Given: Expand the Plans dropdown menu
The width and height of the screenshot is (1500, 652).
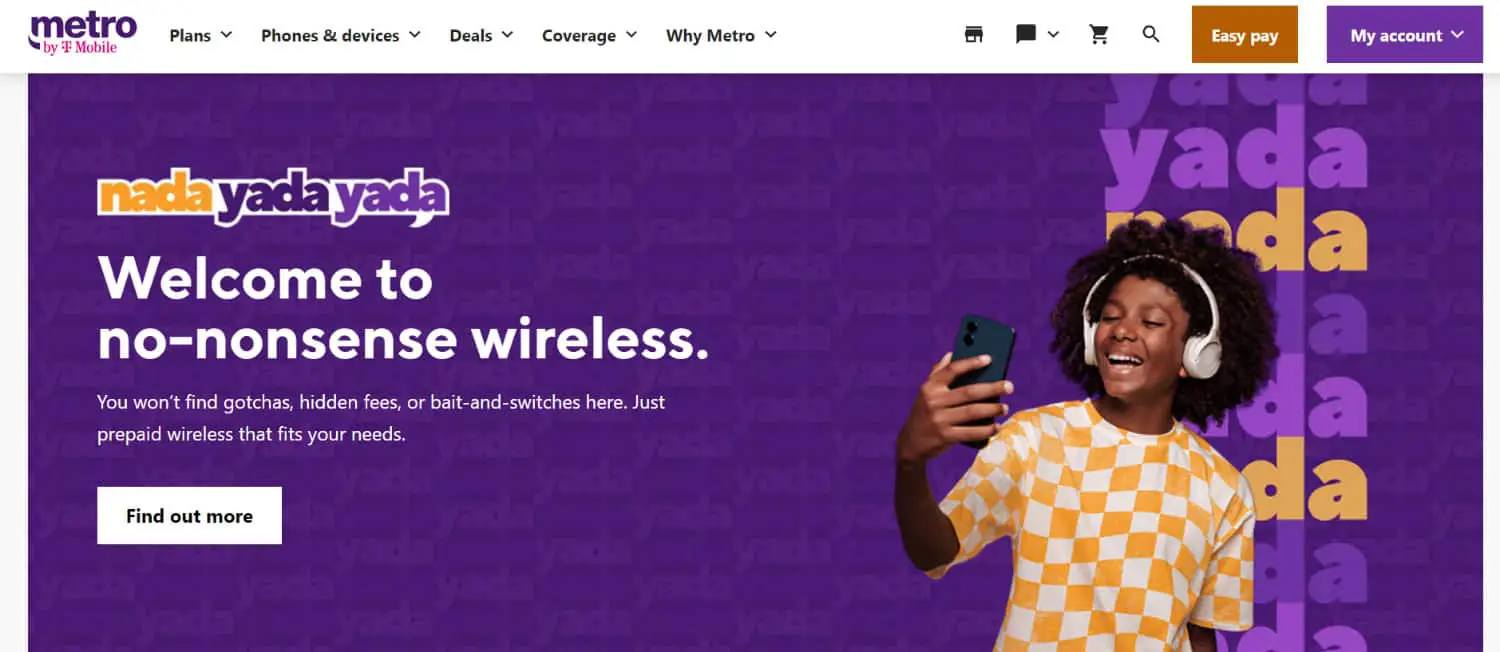Looking at the screenshot, I should (201, 35).
